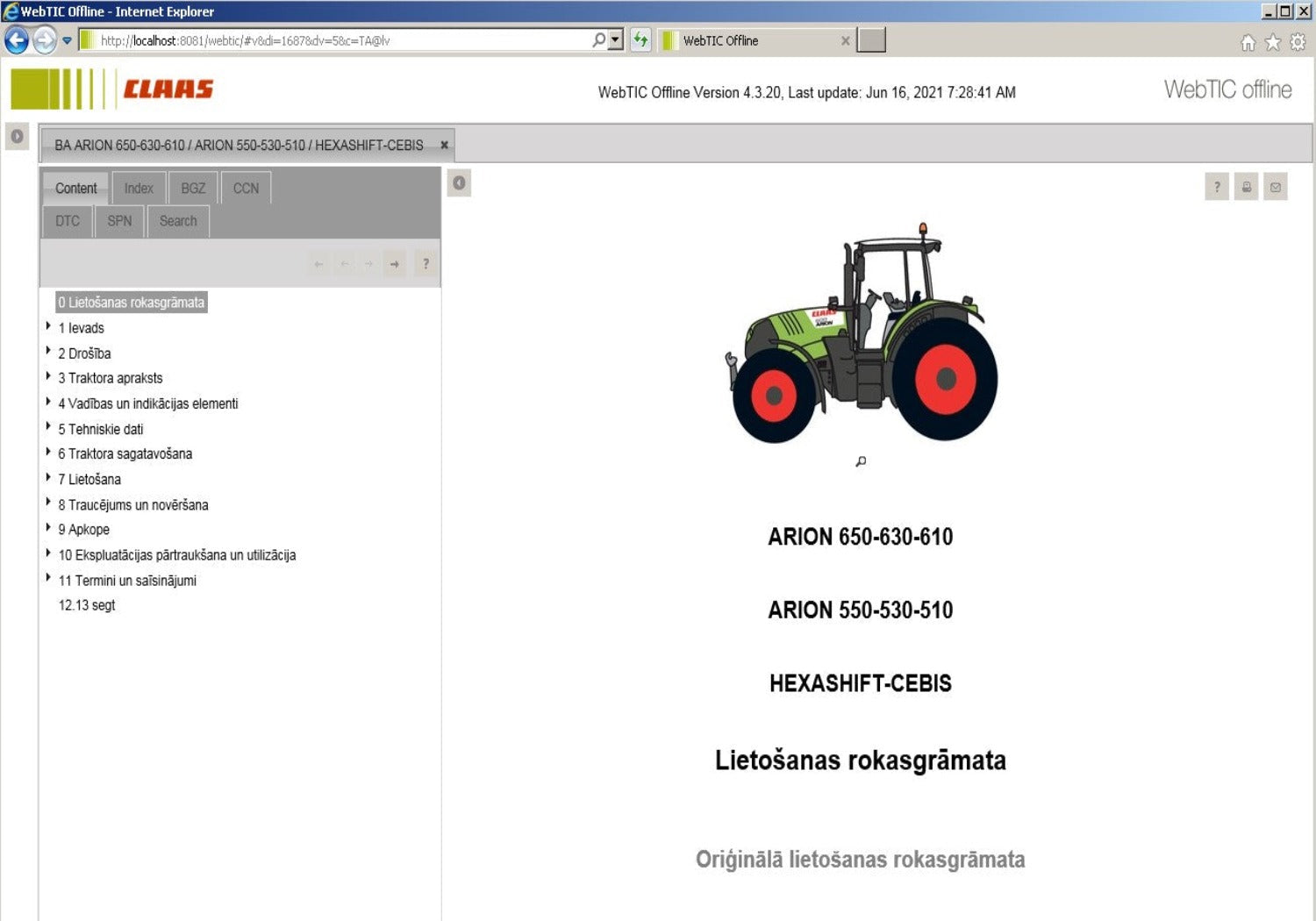This screenshot has width=1316, height=921.
Task: Expand the '2 Drošība' chapter
Action: tap(48, 351)
